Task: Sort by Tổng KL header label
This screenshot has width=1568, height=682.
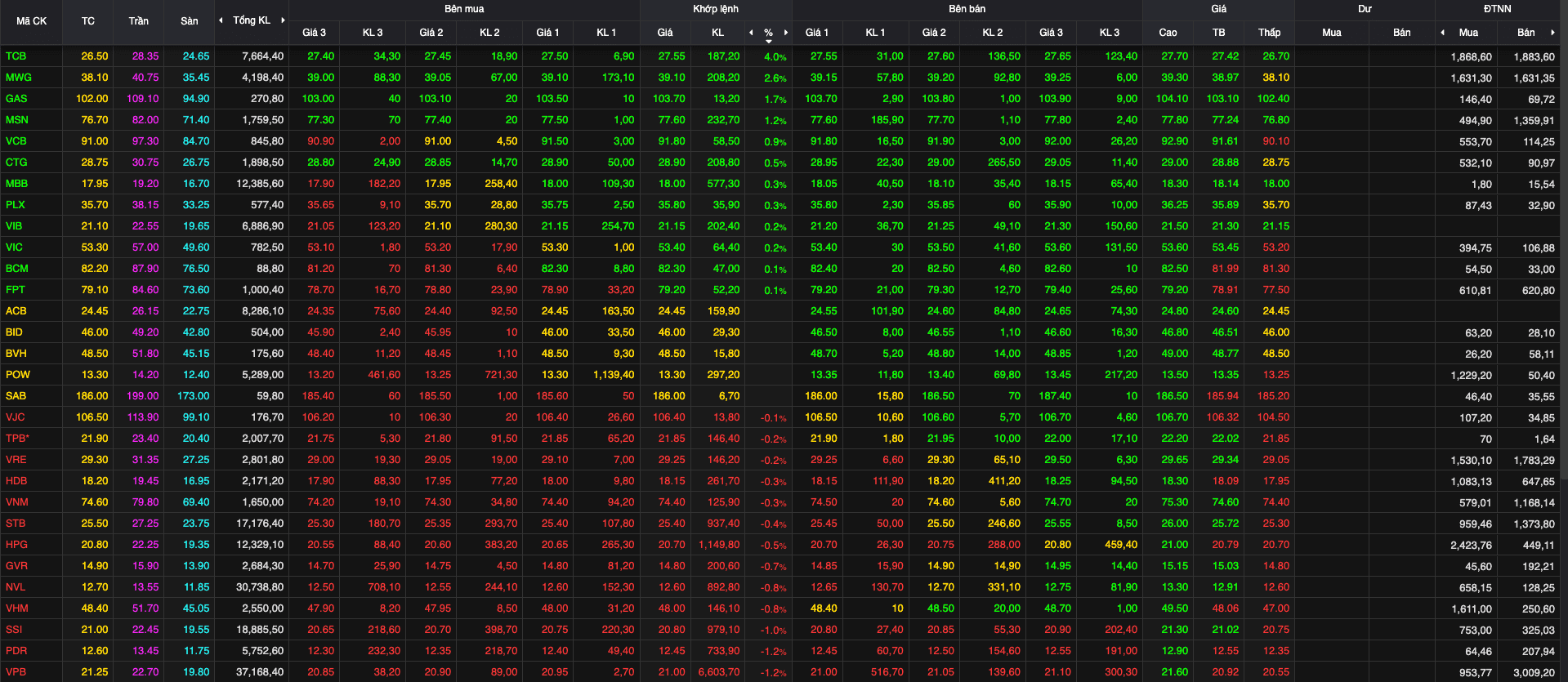Action: pos(252,20)
